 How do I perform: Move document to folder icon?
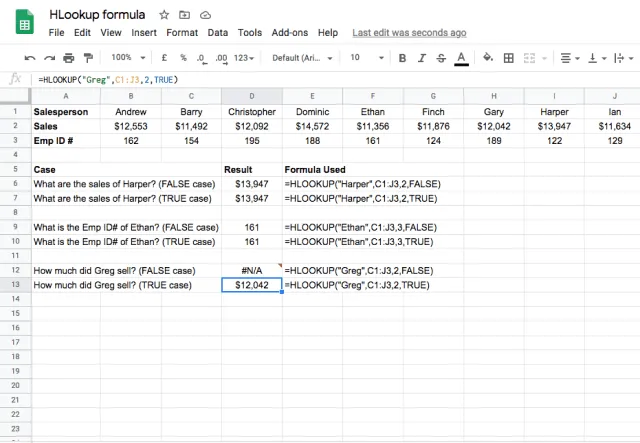(184, 15)
